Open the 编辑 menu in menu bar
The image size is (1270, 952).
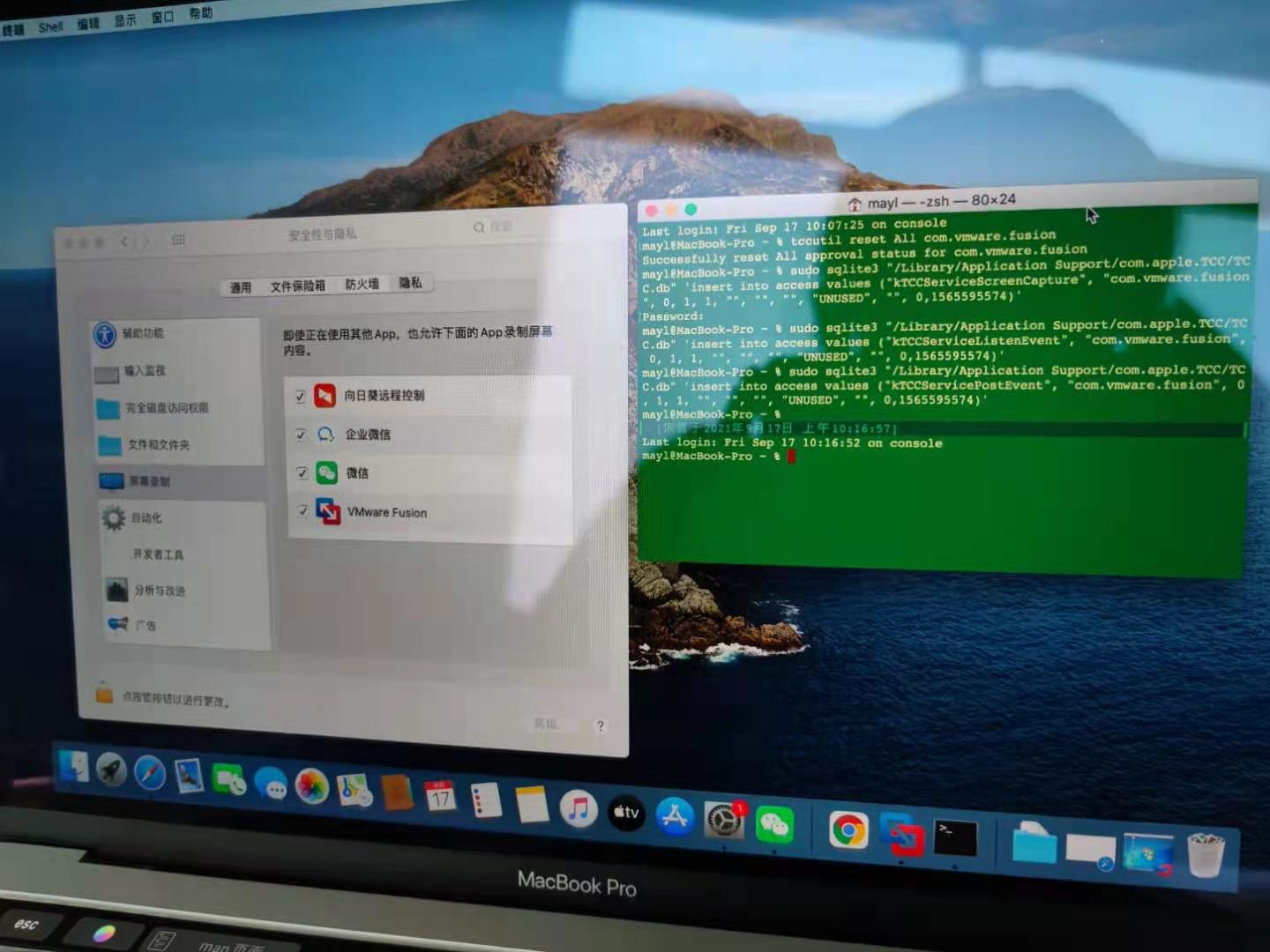pyautogui.click(x=88, y=24)
